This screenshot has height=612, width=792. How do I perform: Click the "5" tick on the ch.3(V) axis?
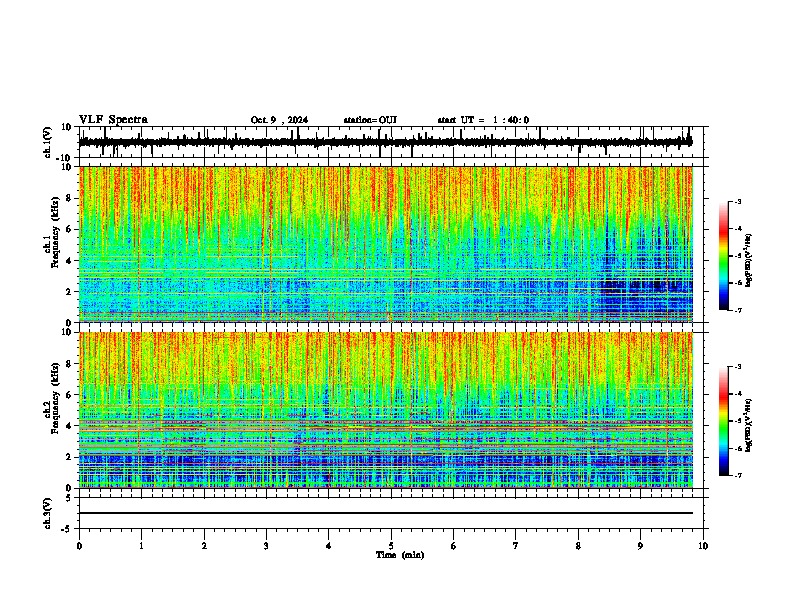[70, 498]
